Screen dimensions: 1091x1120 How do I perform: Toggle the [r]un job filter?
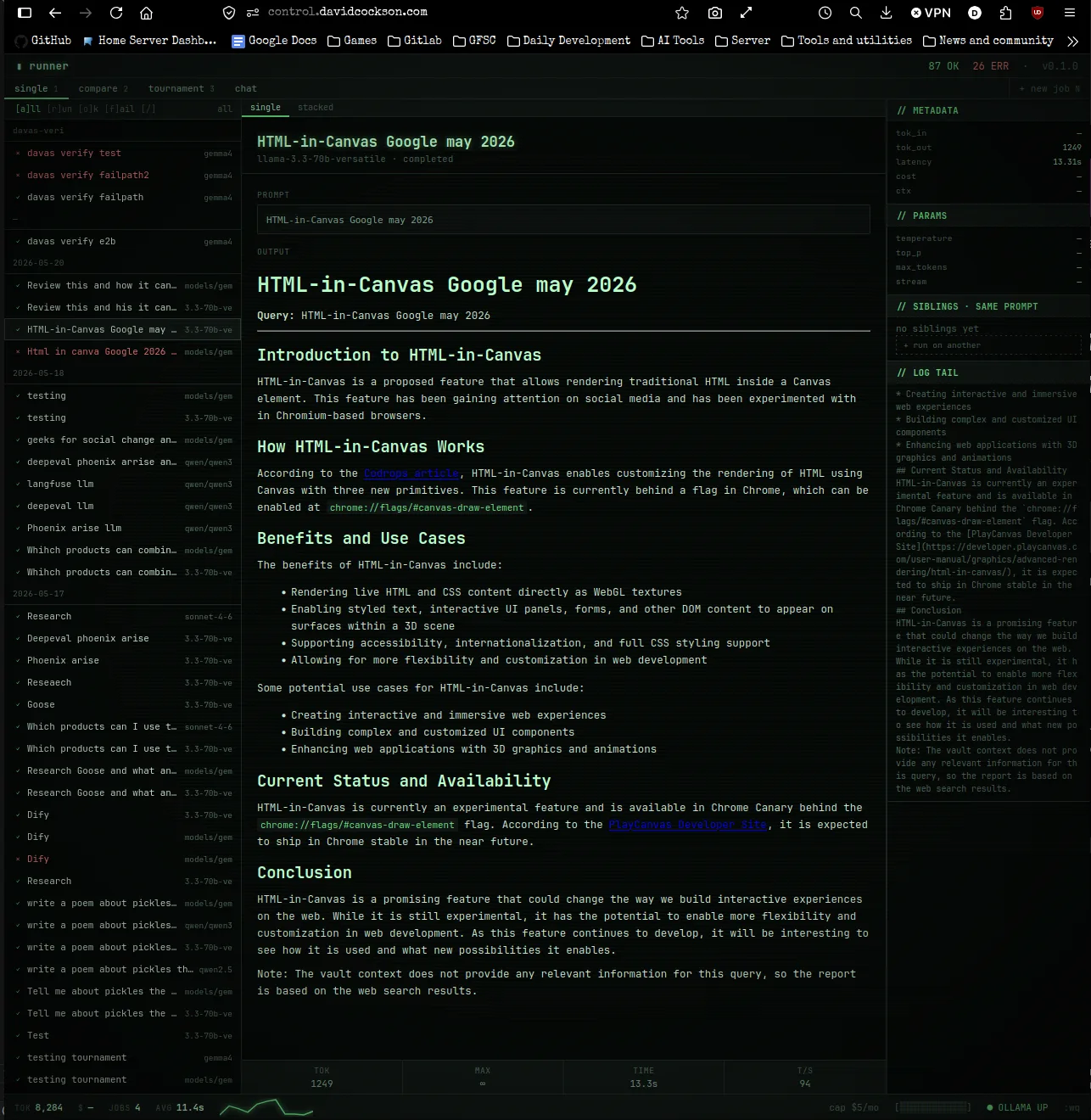[x=59, y=109]
